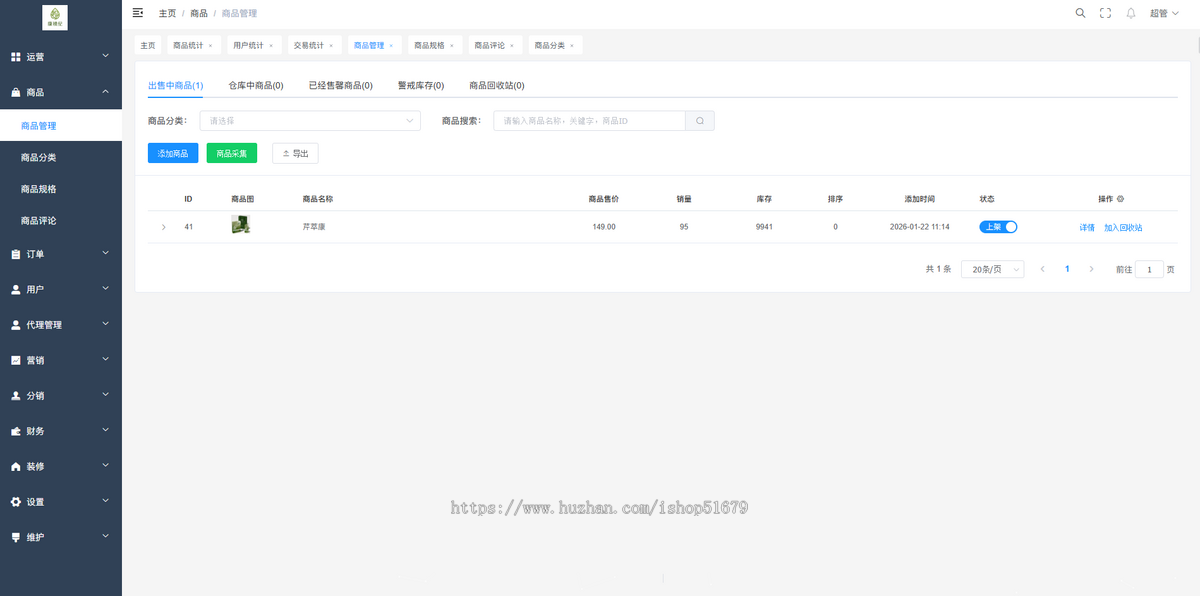Viewport: 1200px width, 596px height.
Task: Open the notification bell
Action: pos(1131,13)
